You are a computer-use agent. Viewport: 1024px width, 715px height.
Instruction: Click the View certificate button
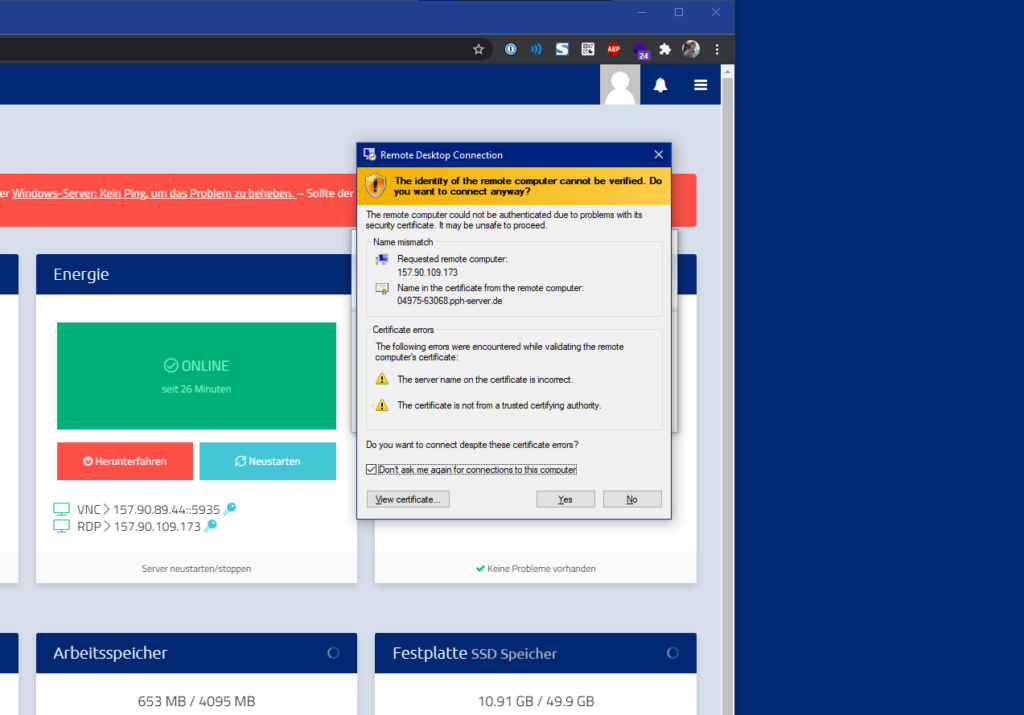(x=408, y=500)
